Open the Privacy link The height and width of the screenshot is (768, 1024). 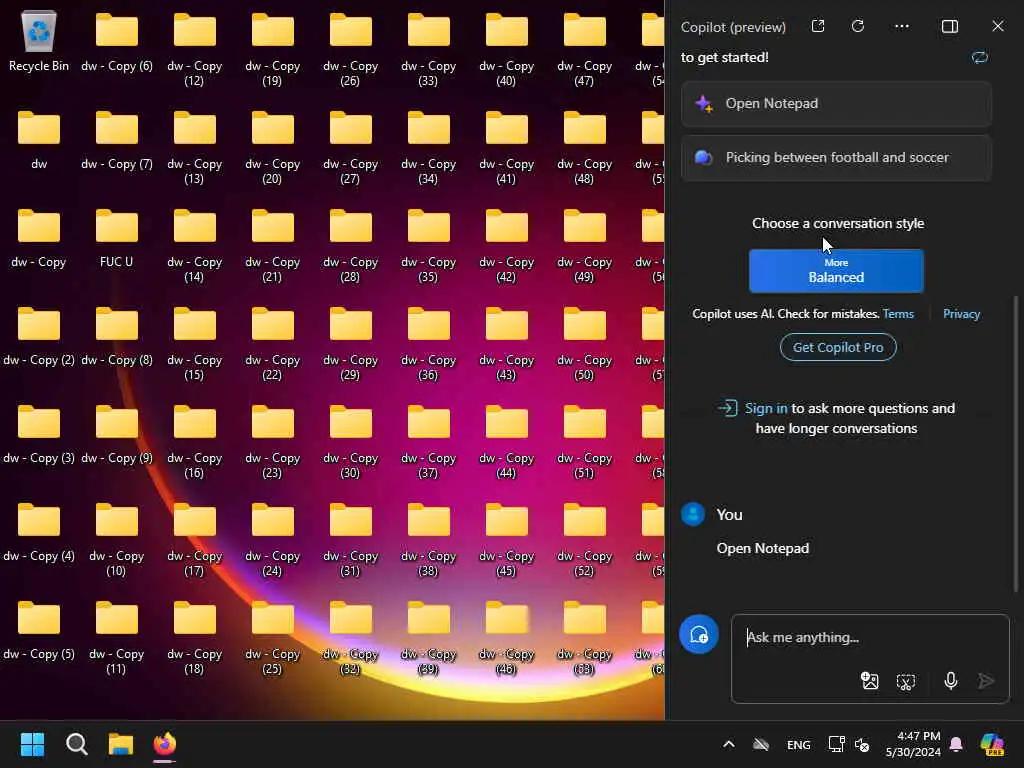tap(961, 314)
